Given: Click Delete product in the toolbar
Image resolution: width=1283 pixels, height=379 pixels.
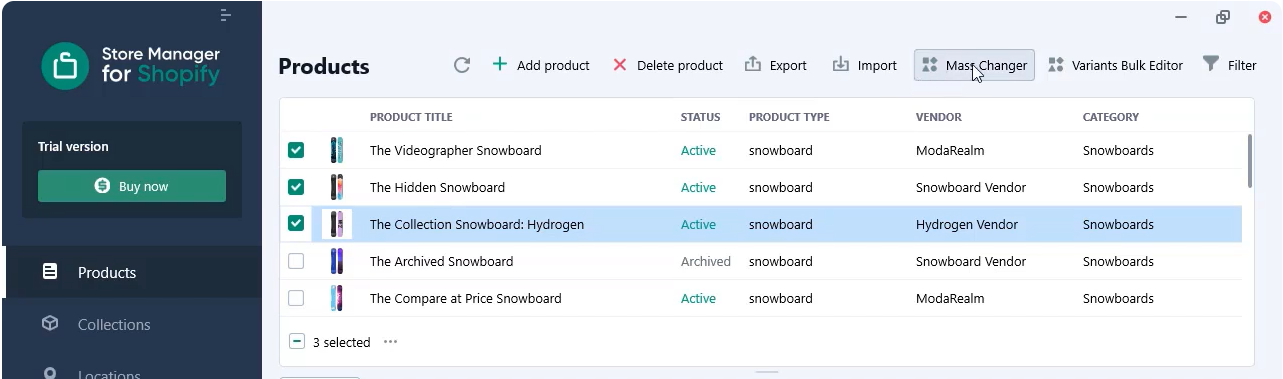Looking at the screenshot, I should tap(667, 65).
